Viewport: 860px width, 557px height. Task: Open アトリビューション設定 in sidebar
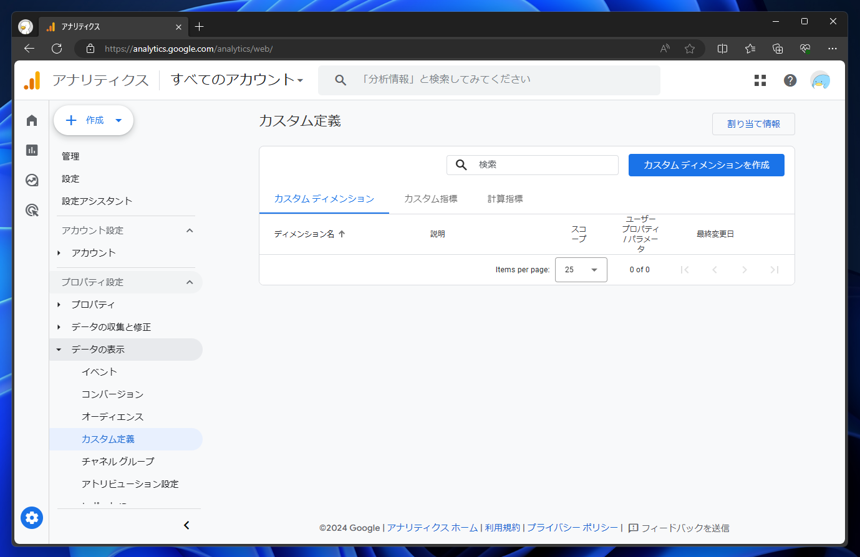[x=130, y=484]
